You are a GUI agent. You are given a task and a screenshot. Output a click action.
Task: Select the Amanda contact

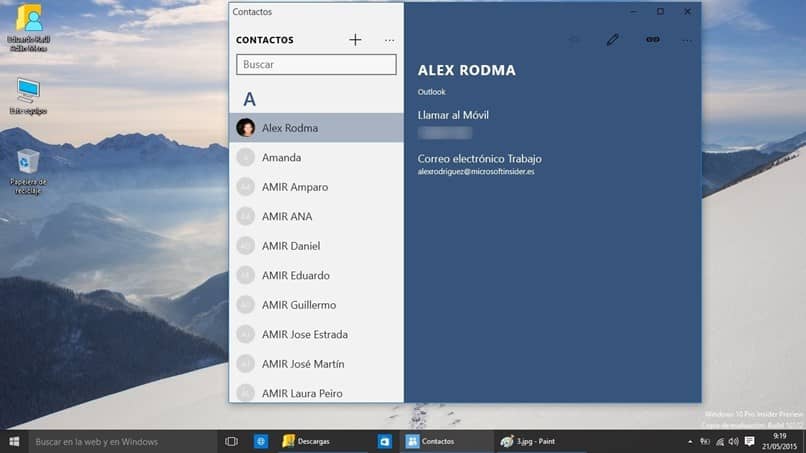pyautogui.click(x=316, y=157)
